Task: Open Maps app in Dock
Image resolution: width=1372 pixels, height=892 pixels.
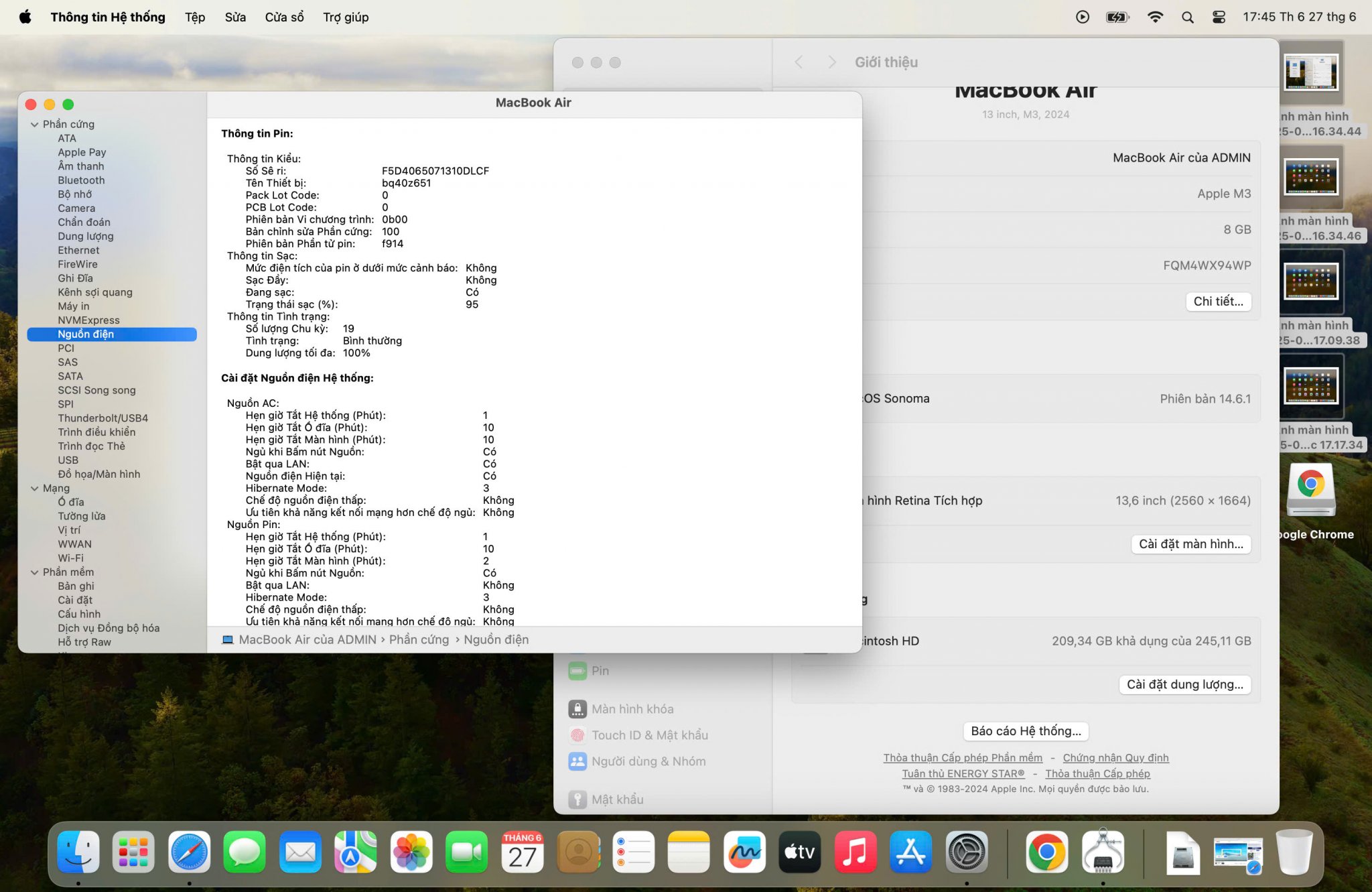Action: pos(356,852)
